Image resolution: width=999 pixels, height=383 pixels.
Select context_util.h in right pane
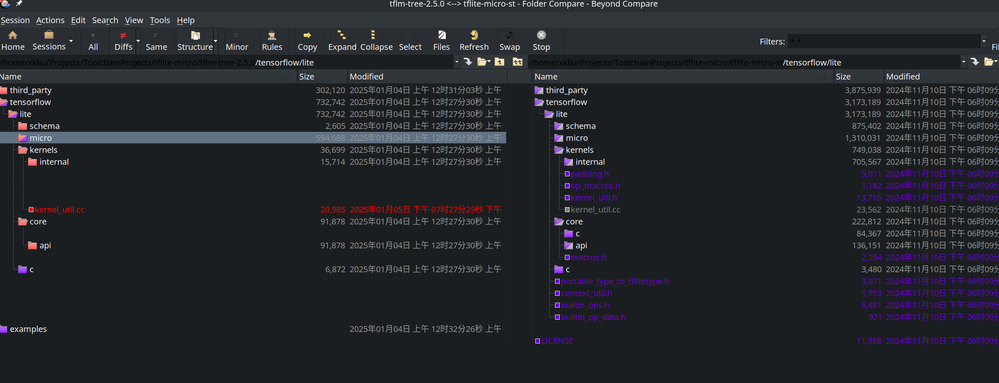tap(586, 293)
